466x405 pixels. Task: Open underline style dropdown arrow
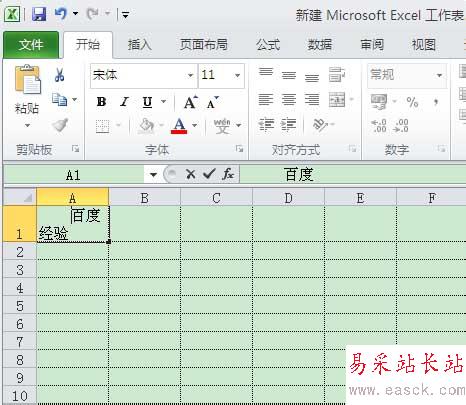click(163, 101)
